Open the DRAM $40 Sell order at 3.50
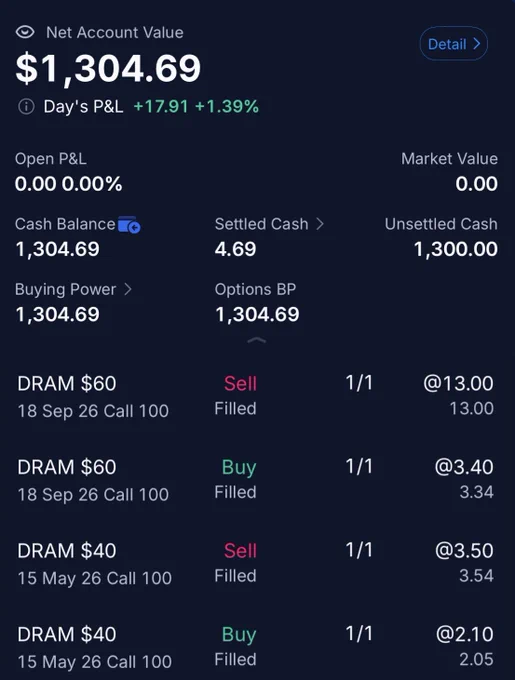Screen dimensions: 515x680 [x=256, y=564]
